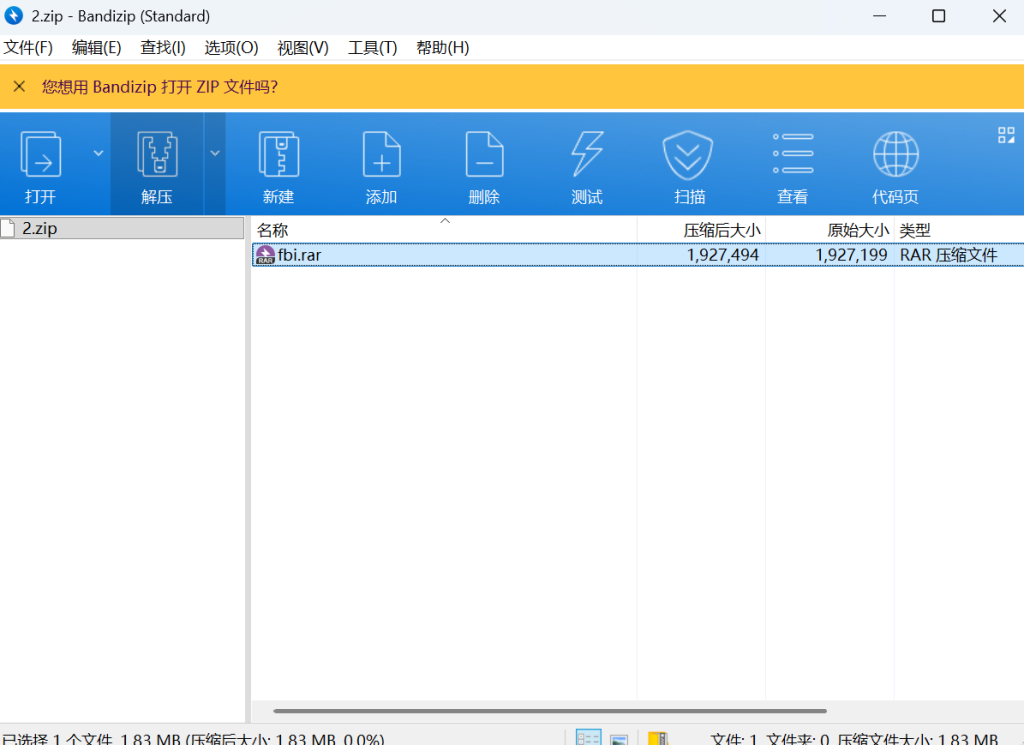The image size is (1024, 745).
Task: Click the Open (打开) toolbar icon
Action: (41, 156)
